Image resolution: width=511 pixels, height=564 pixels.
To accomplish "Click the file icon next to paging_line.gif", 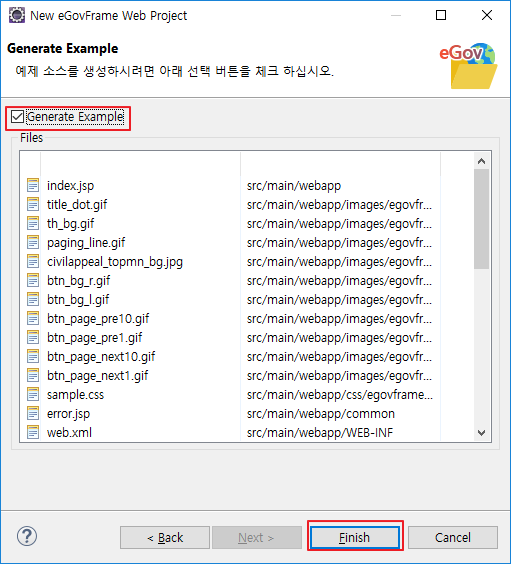I will [x=33, y=242].
